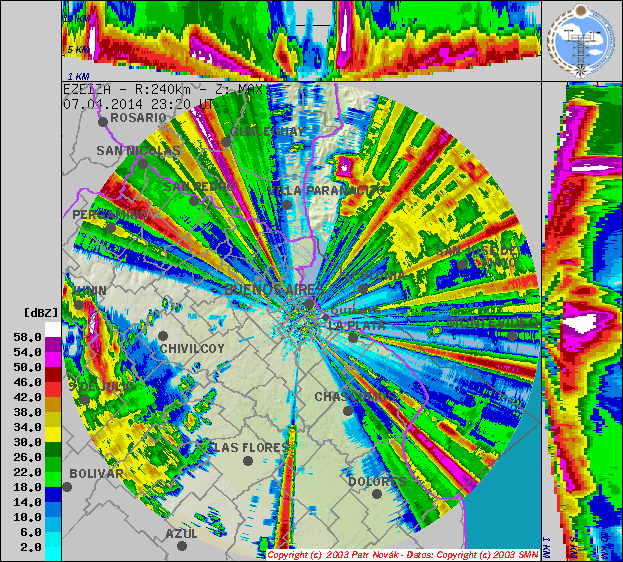Click the LAS FLORES city label

tap(251, 448)
